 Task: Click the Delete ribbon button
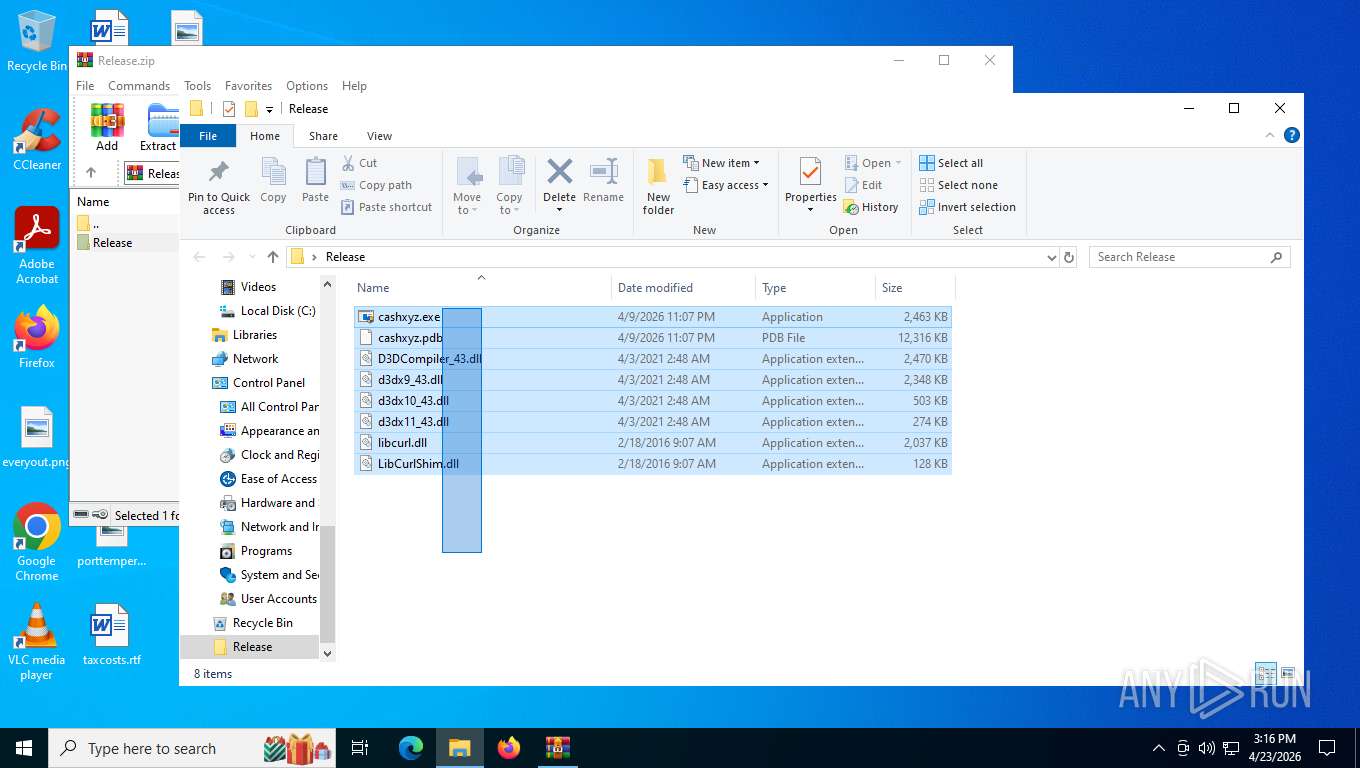[x=559, y=186]
